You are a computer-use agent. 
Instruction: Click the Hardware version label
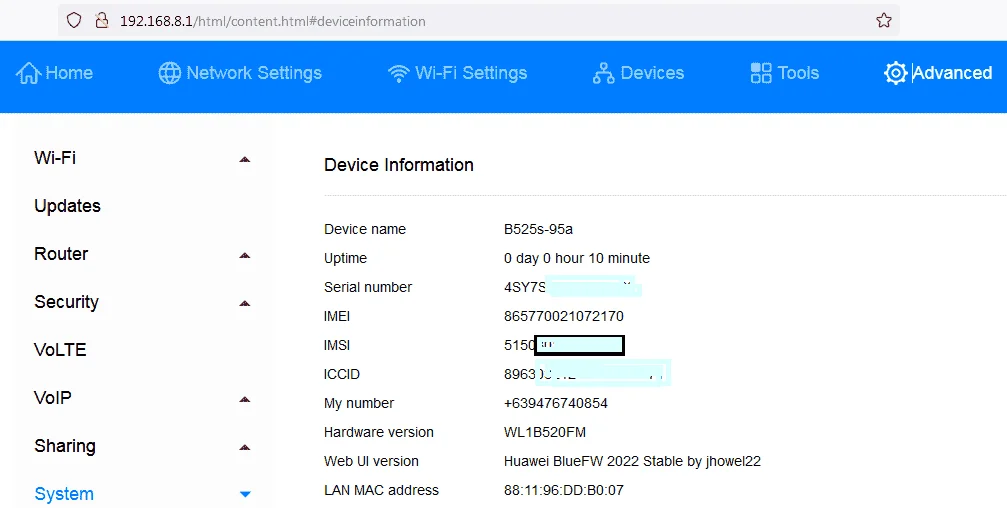(x=379, y=432)
